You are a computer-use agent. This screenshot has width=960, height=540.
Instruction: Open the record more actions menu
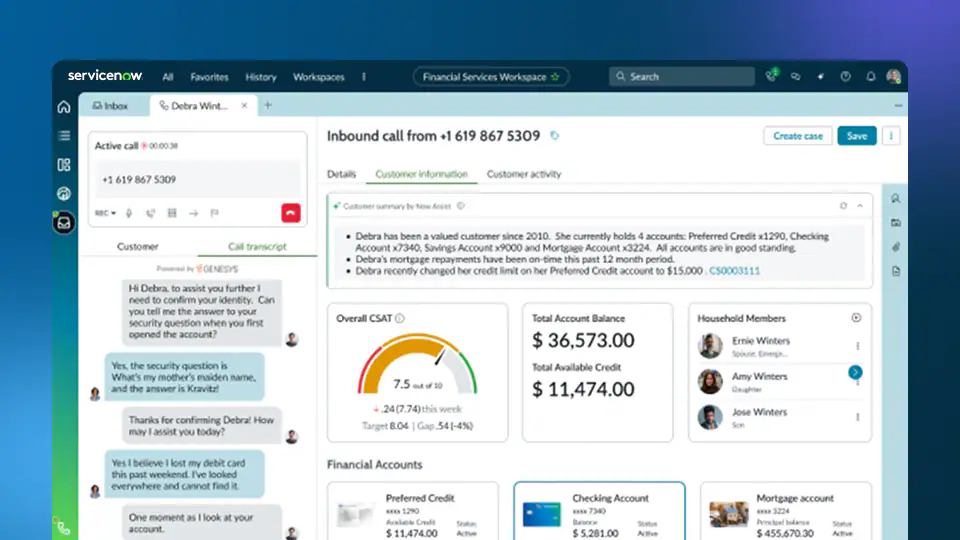coord(891,136)
